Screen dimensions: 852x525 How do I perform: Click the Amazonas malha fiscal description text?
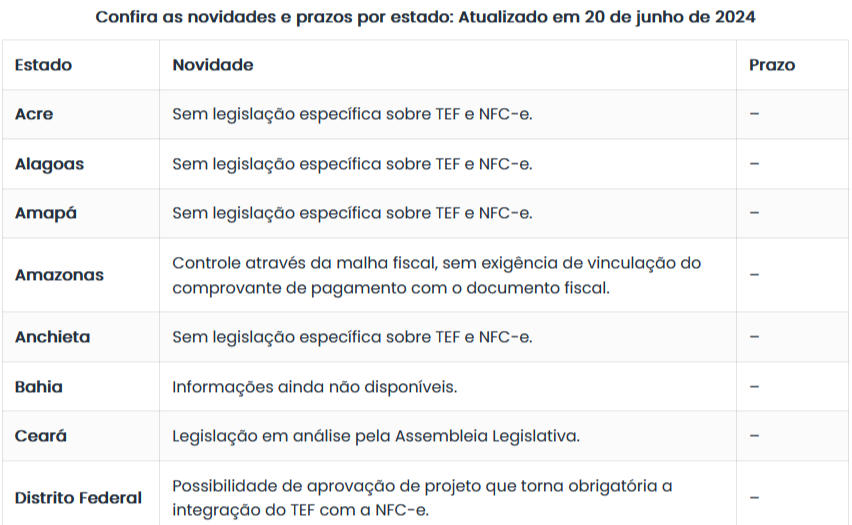click(x=436, y=275)
